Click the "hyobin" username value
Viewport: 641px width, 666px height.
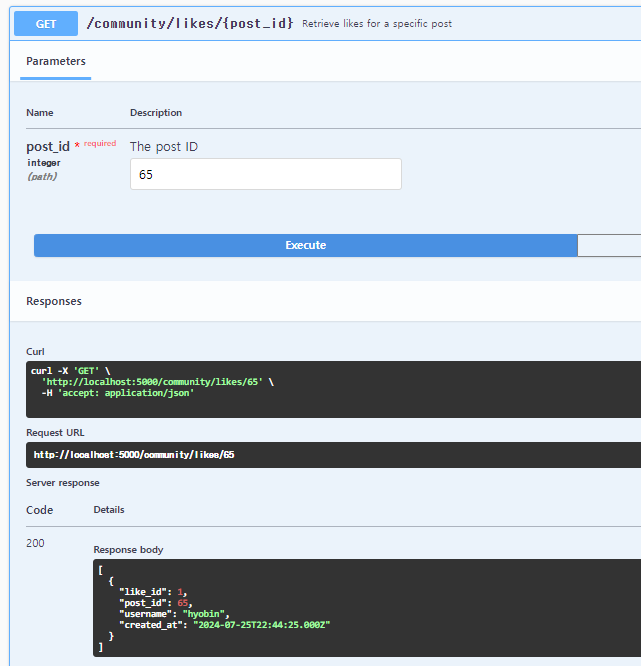coord(203,614)
